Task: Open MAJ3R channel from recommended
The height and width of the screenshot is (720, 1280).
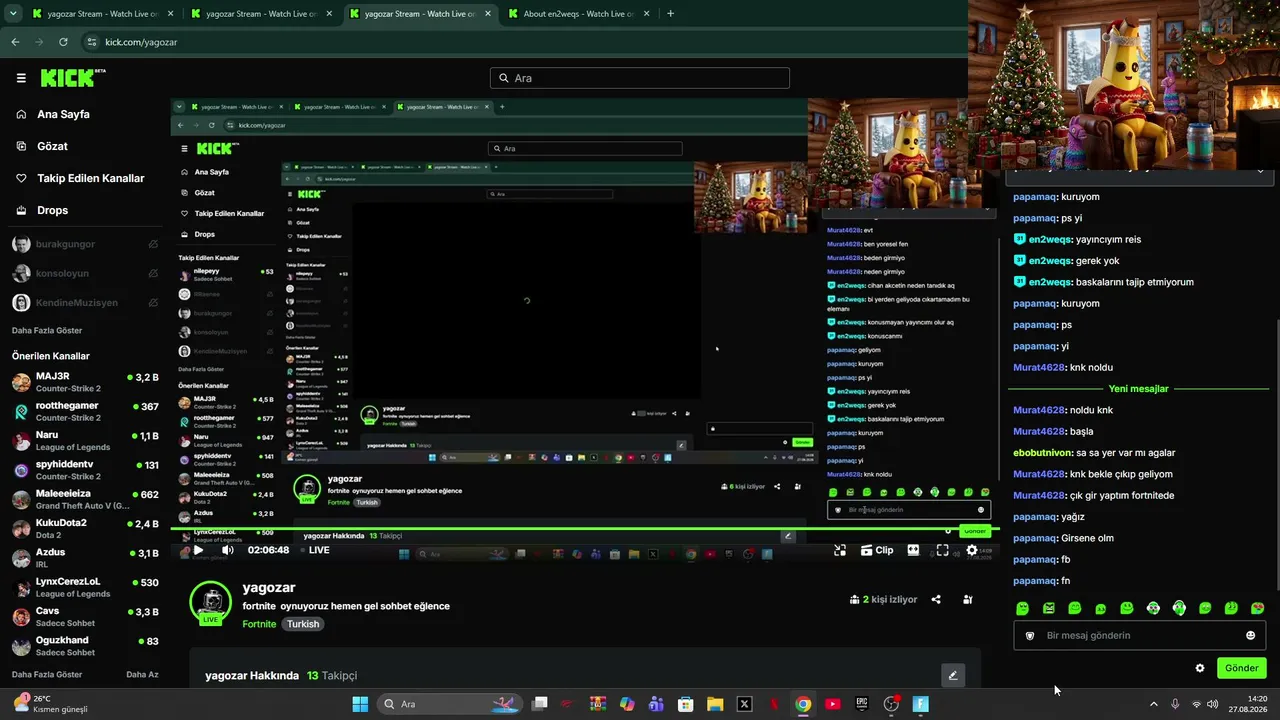Action: [85, 382]
